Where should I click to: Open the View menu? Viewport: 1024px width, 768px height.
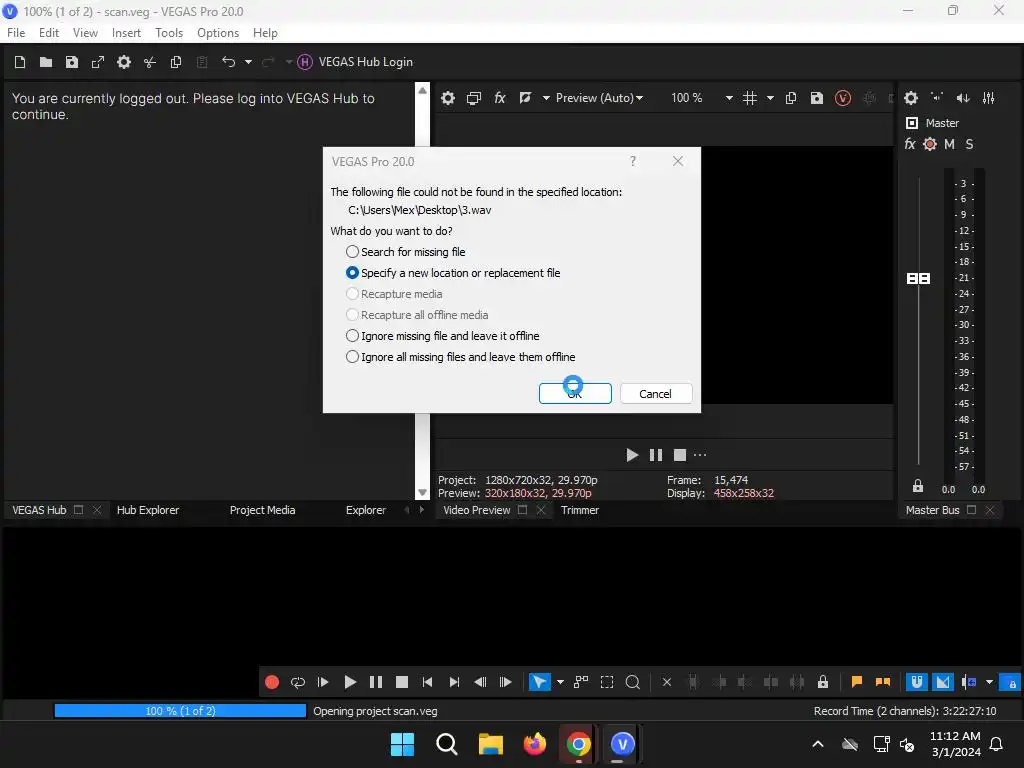(85, 33)
